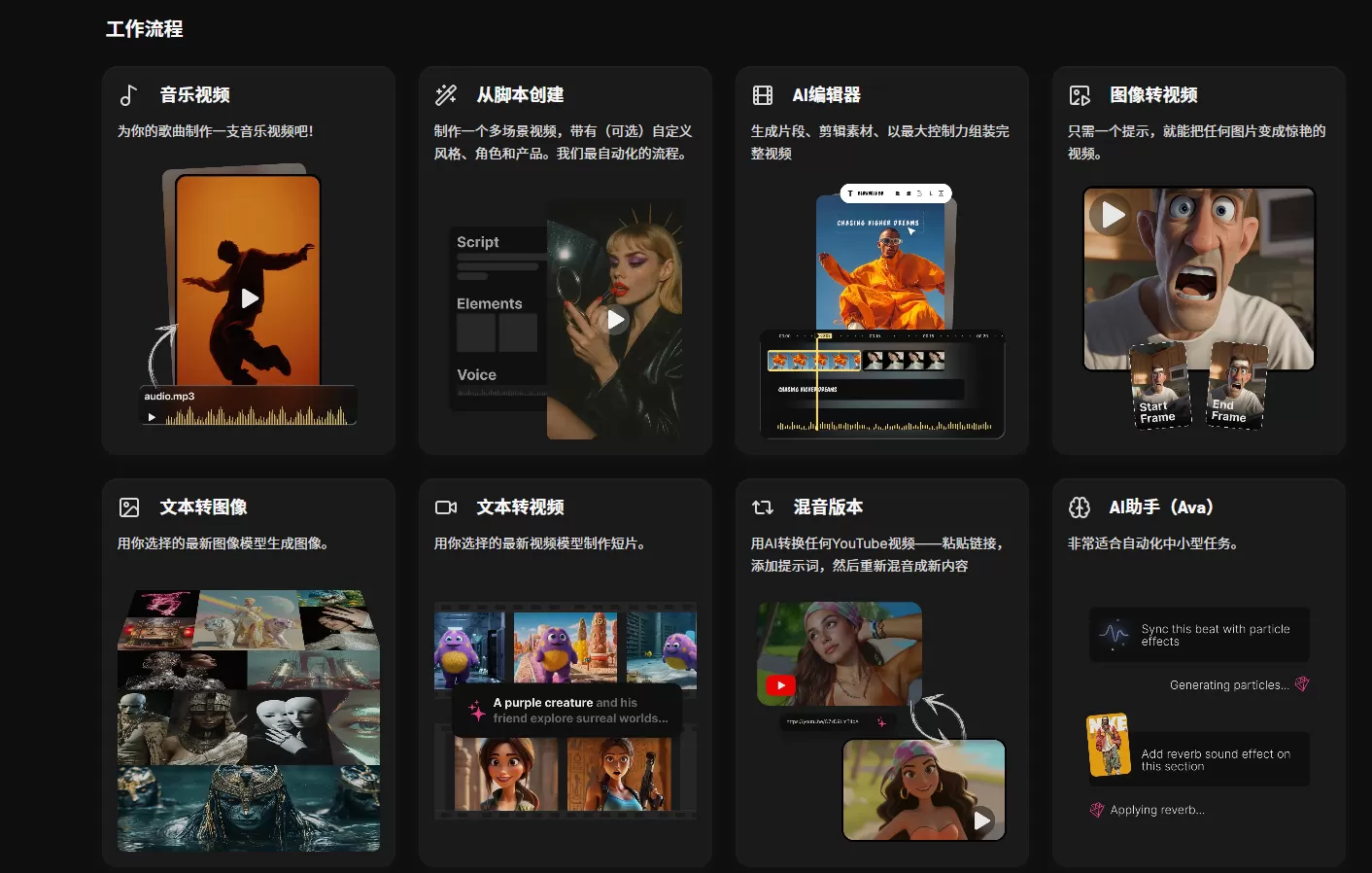1372x873 pixels.
Task: Click the sparkle icon next to the YouTube link field
Action: pos(880,723)
